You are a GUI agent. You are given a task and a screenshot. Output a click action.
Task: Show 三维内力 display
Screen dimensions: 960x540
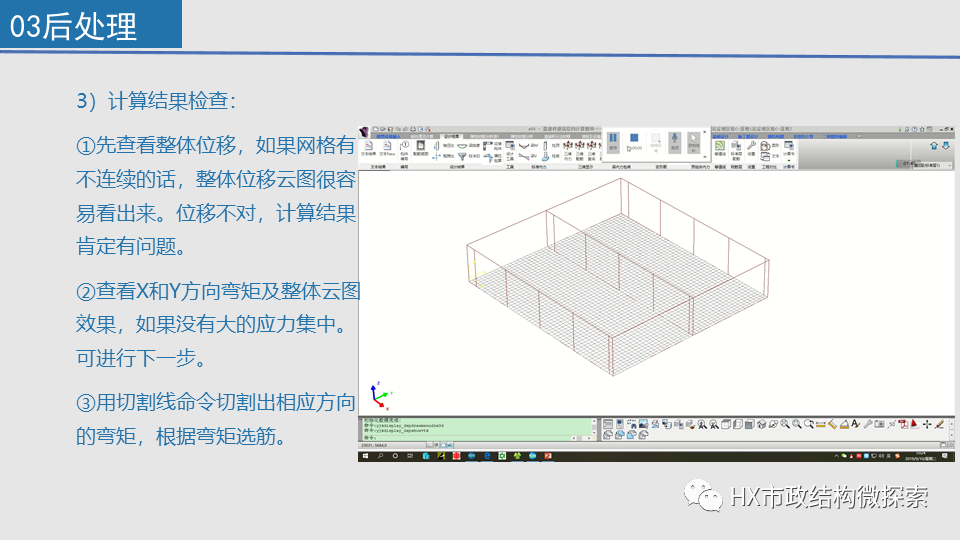pyautogui.click(x=568, y=151)
